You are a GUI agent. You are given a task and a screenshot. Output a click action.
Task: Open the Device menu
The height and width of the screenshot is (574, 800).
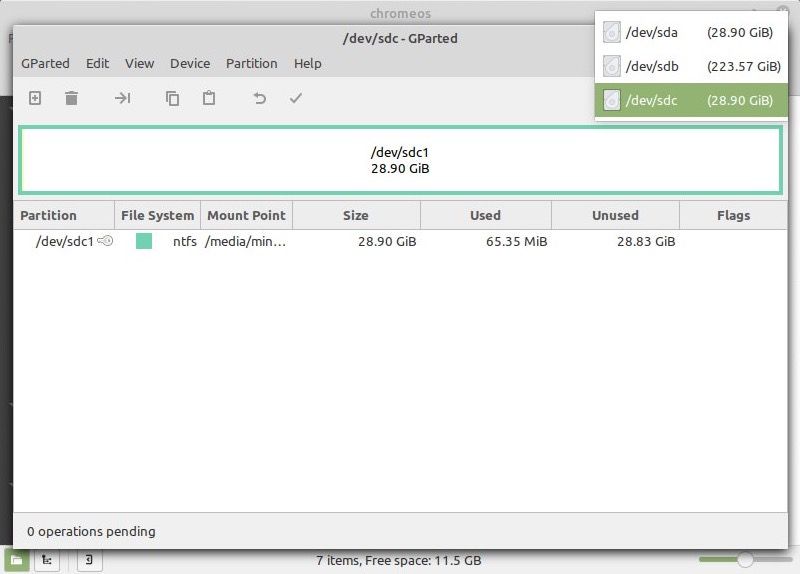(189, 63)
